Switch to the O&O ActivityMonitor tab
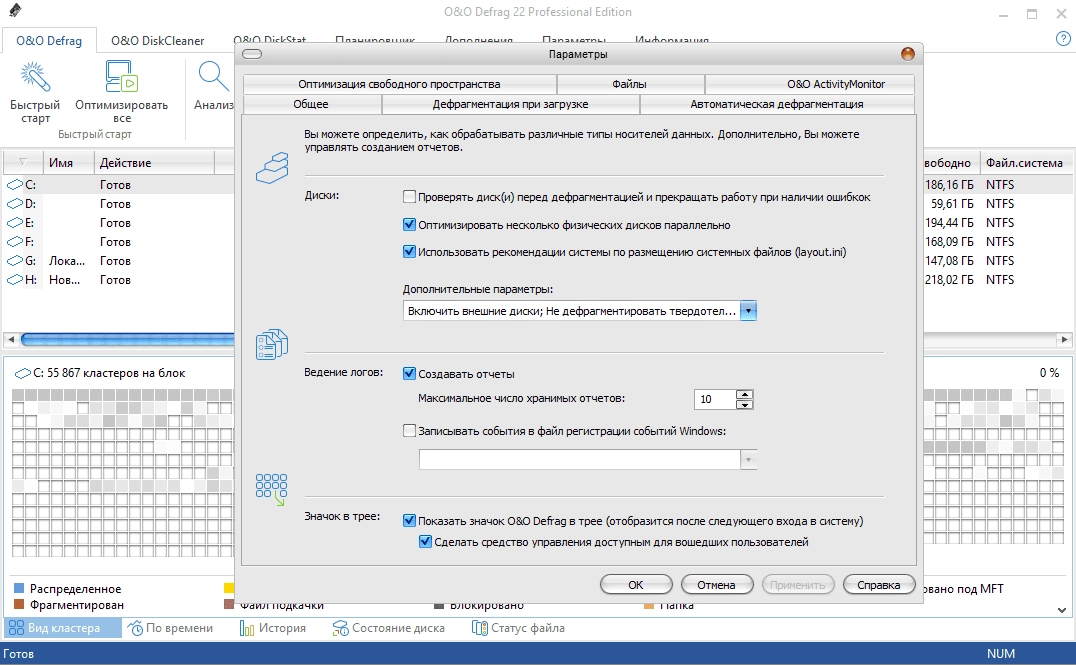 [810, 84]
